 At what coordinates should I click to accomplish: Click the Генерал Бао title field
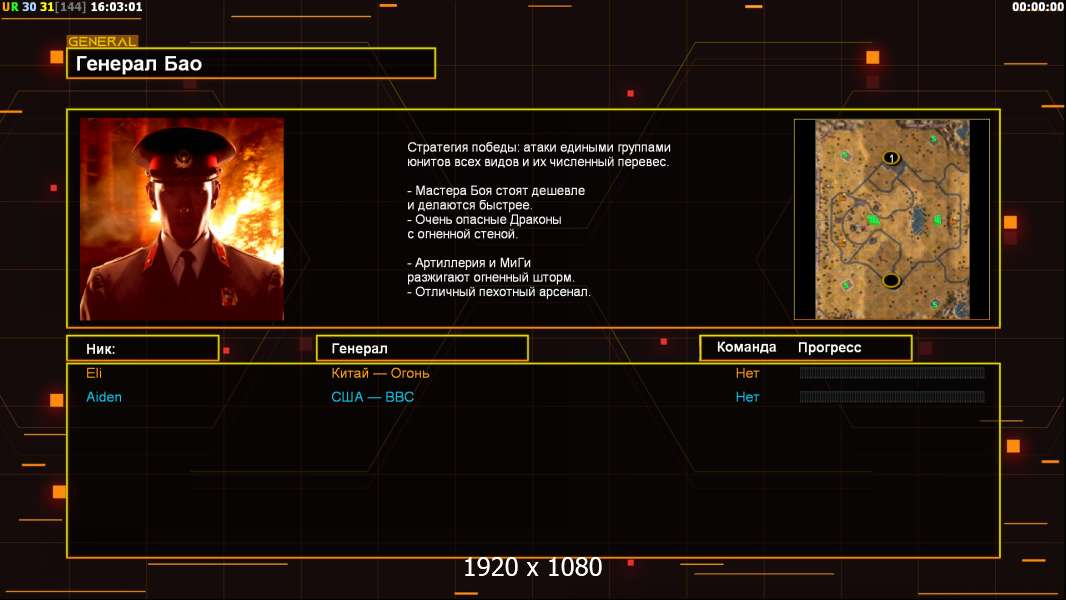click(251, 63)
